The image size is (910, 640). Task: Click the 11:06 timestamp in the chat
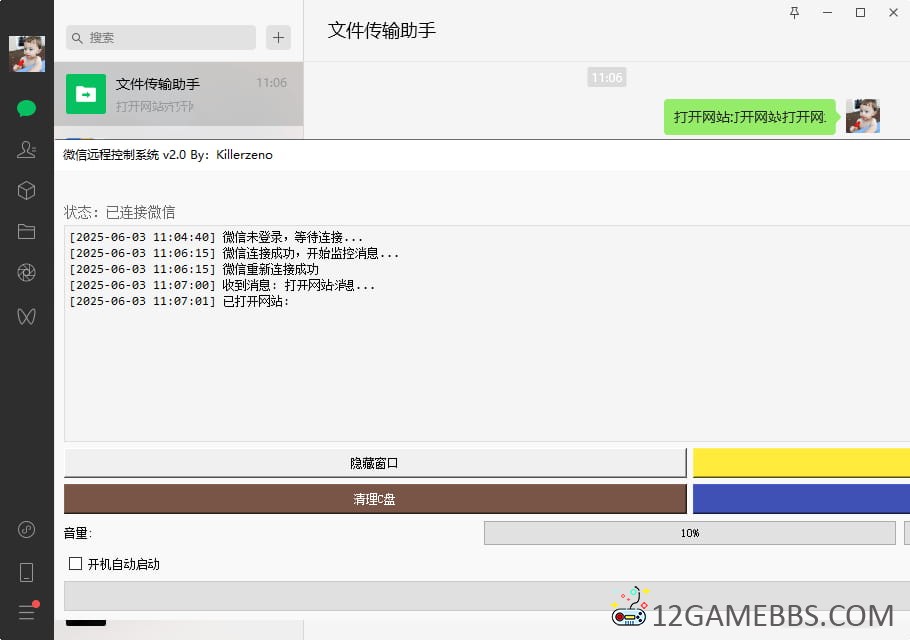tap(606, 78)
